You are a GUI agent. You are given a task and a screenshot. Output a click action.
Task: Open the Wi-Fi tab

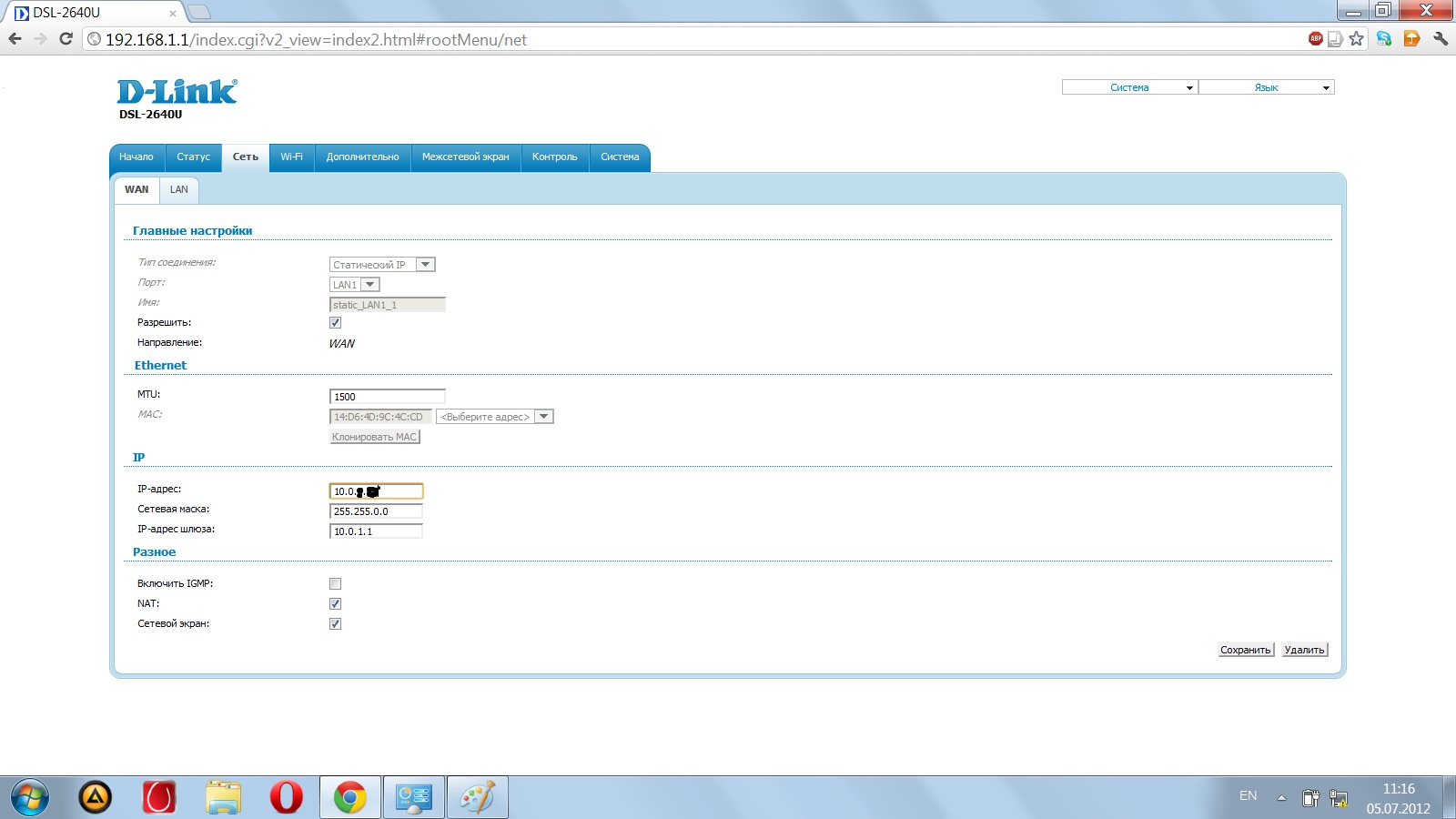point(291,157)
